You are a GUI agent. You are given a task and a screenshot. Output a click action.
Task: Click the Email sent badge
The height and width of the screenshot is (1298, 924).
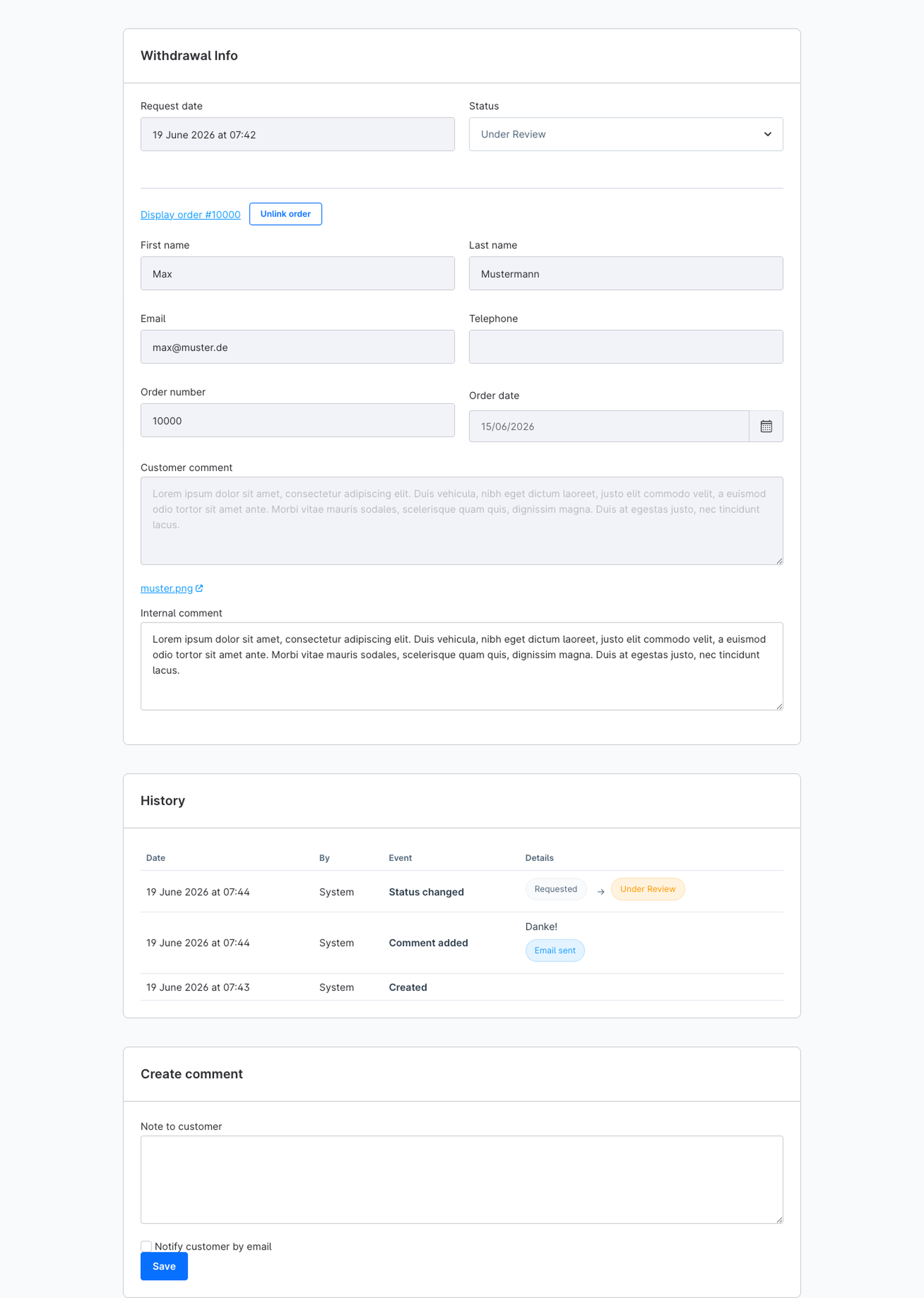555,951
